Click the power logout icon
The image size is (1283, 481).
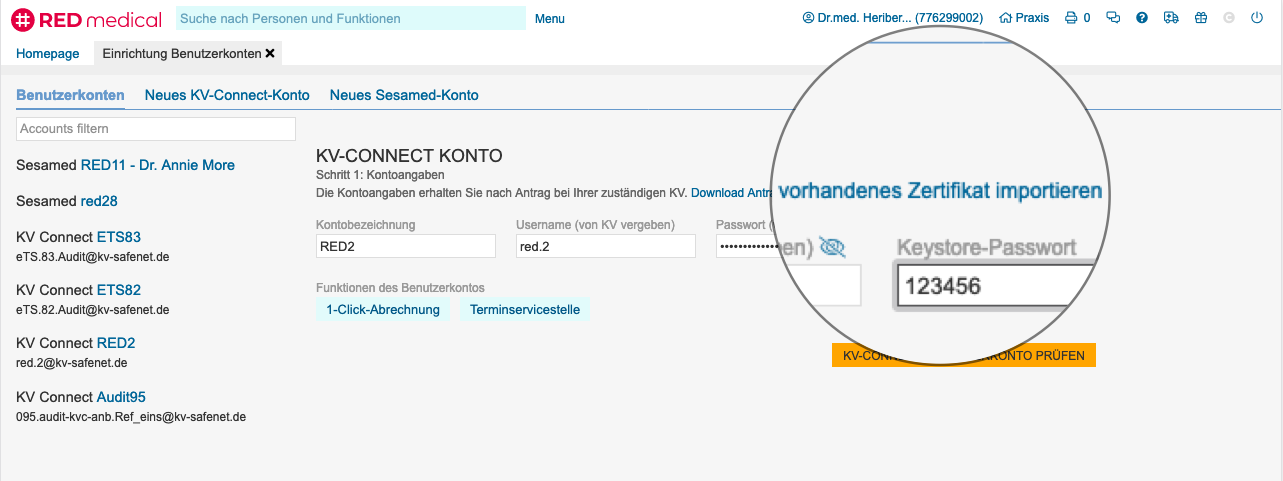(x=1257, y=18)
